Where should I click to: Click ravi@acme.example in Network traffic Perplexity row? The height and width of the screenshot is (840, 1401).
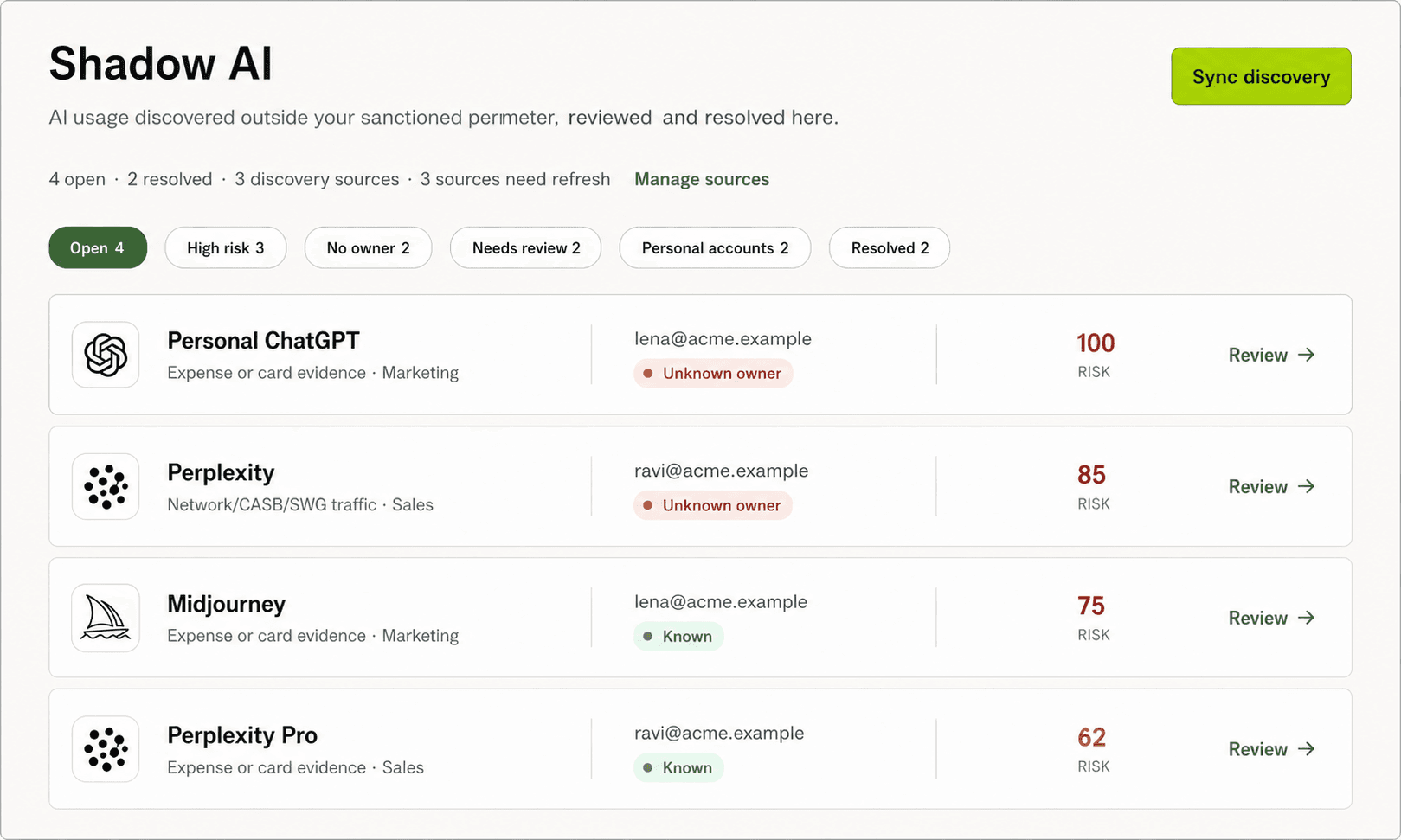[x=721, y=471]
